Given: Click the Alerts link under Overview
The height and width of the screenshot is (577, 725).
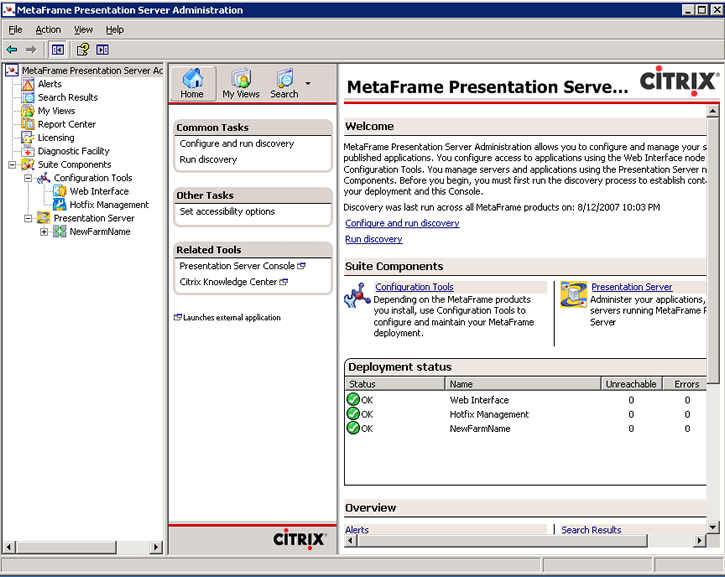Looking at the screenshot, I should (x=357, y=530).
